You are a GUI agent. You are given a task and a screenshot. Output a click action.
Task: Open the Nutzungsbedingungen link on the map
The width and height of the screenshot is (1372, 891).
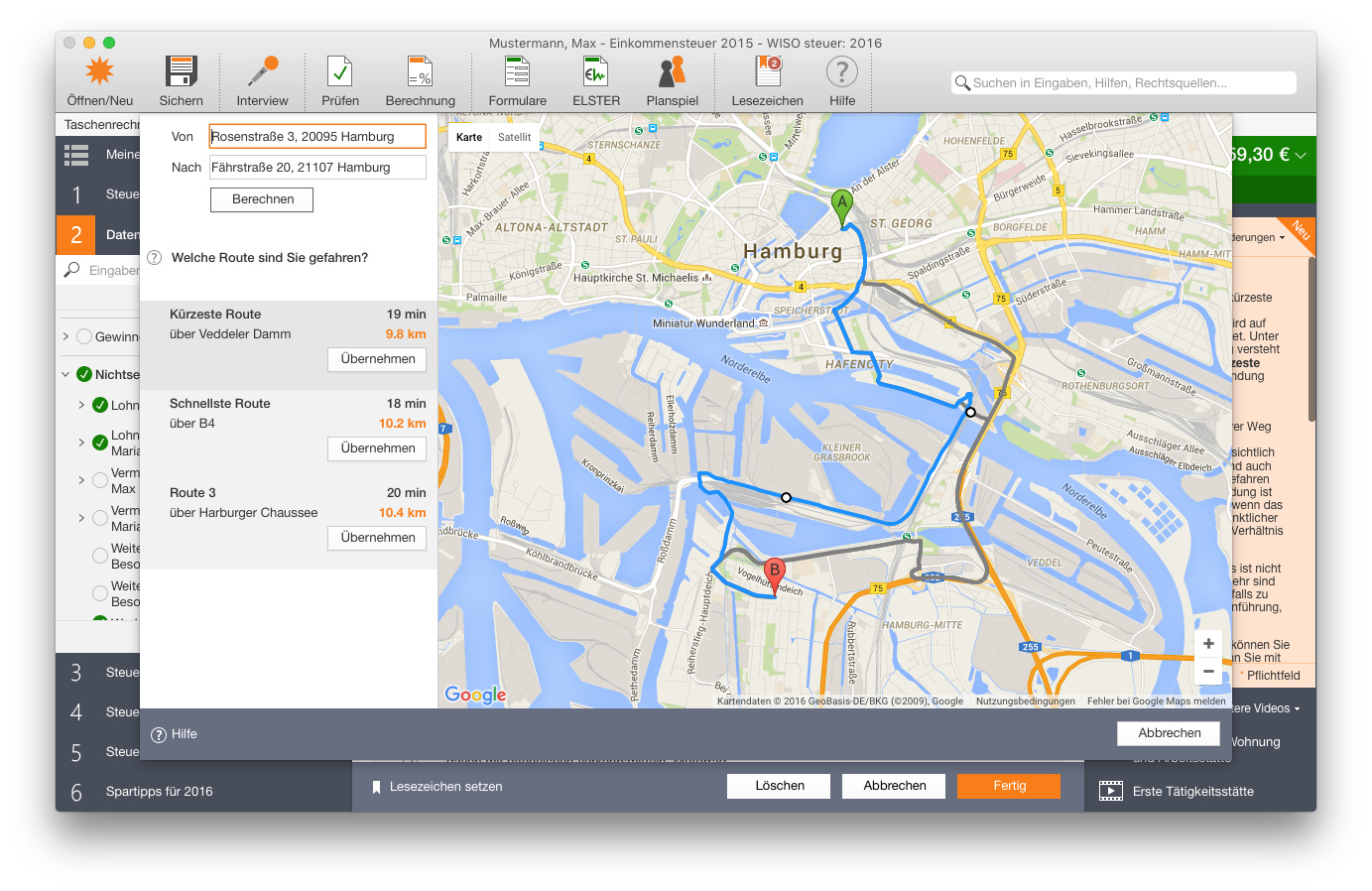coord(1026,701)
